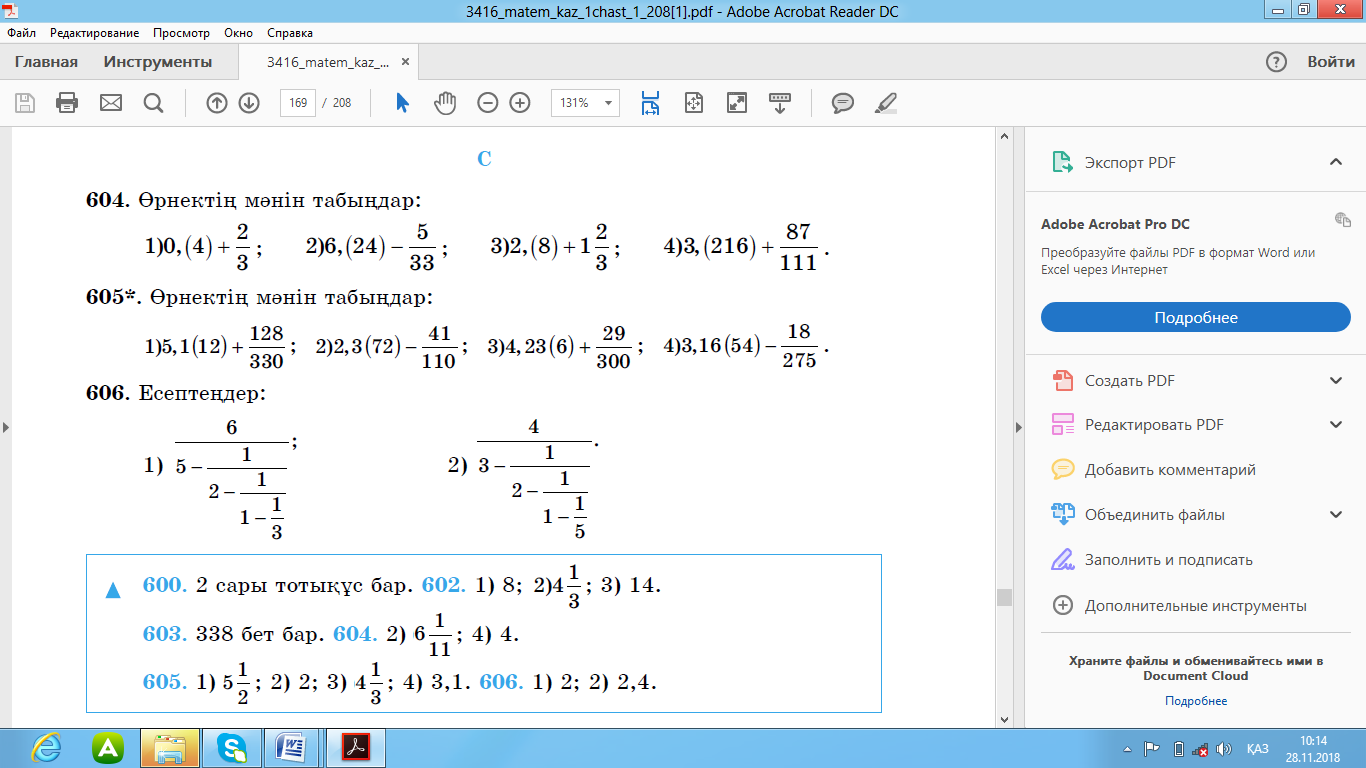
Task: Select the Highlight text pen tool
Action: (x=886, y=102)
